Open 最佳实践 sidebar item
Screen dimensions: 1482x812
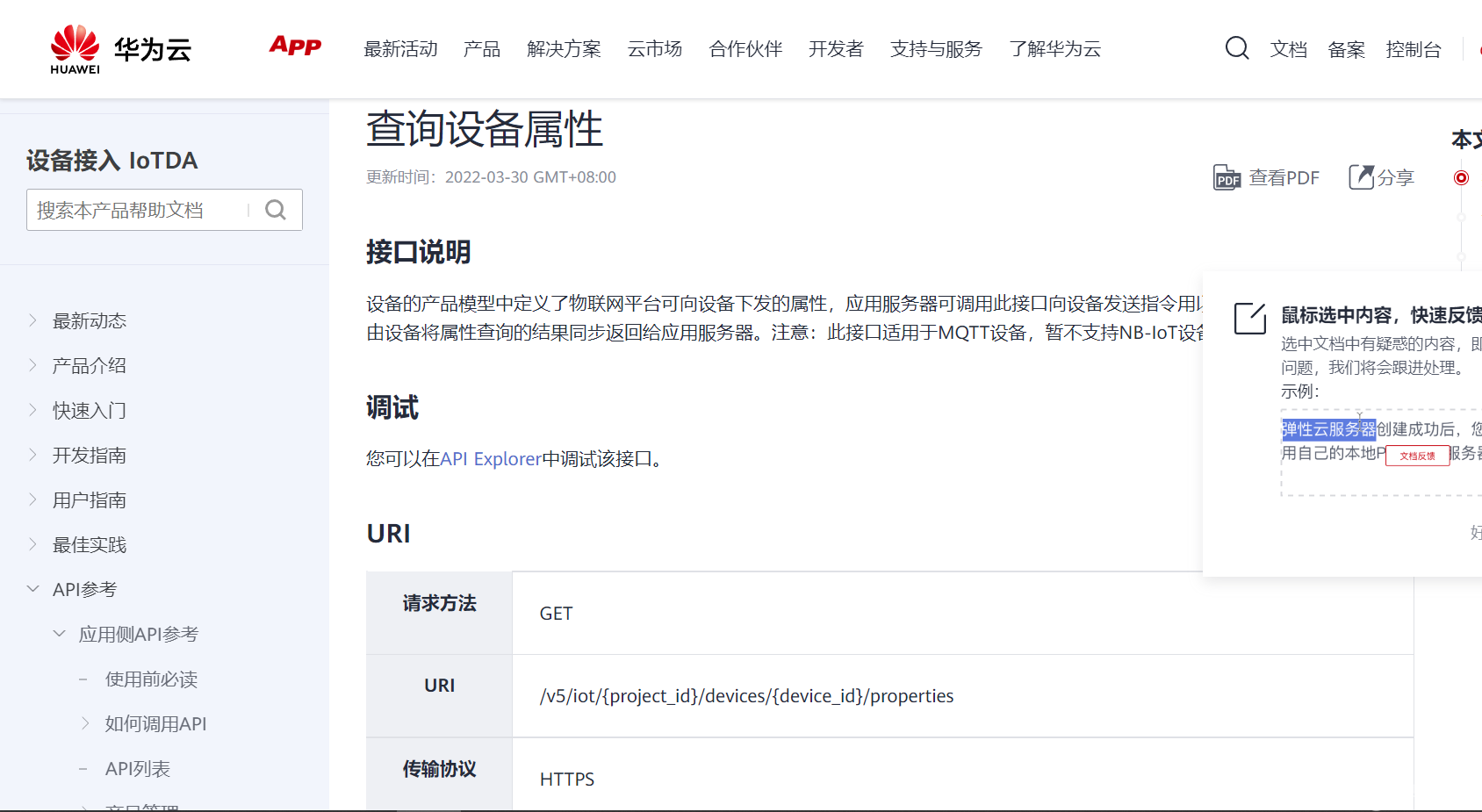(x=90, y=544)
